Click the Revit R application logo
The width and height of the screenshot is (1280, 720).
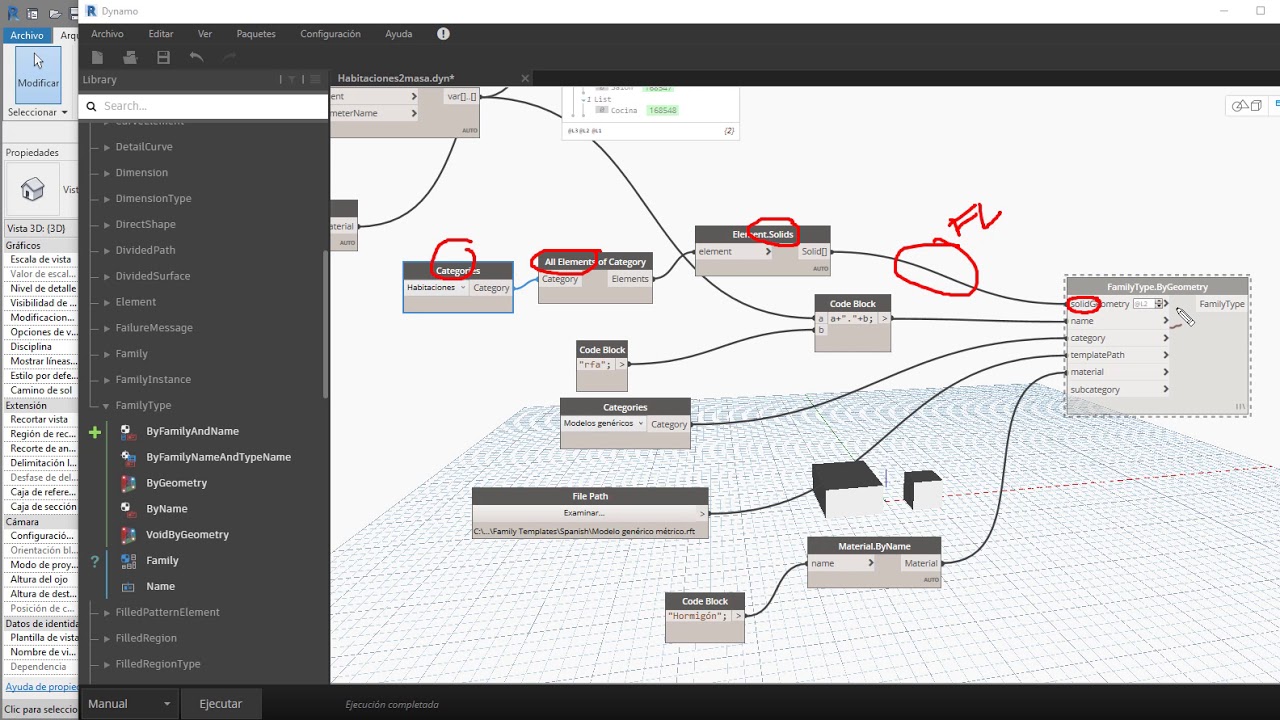(12, 14)
